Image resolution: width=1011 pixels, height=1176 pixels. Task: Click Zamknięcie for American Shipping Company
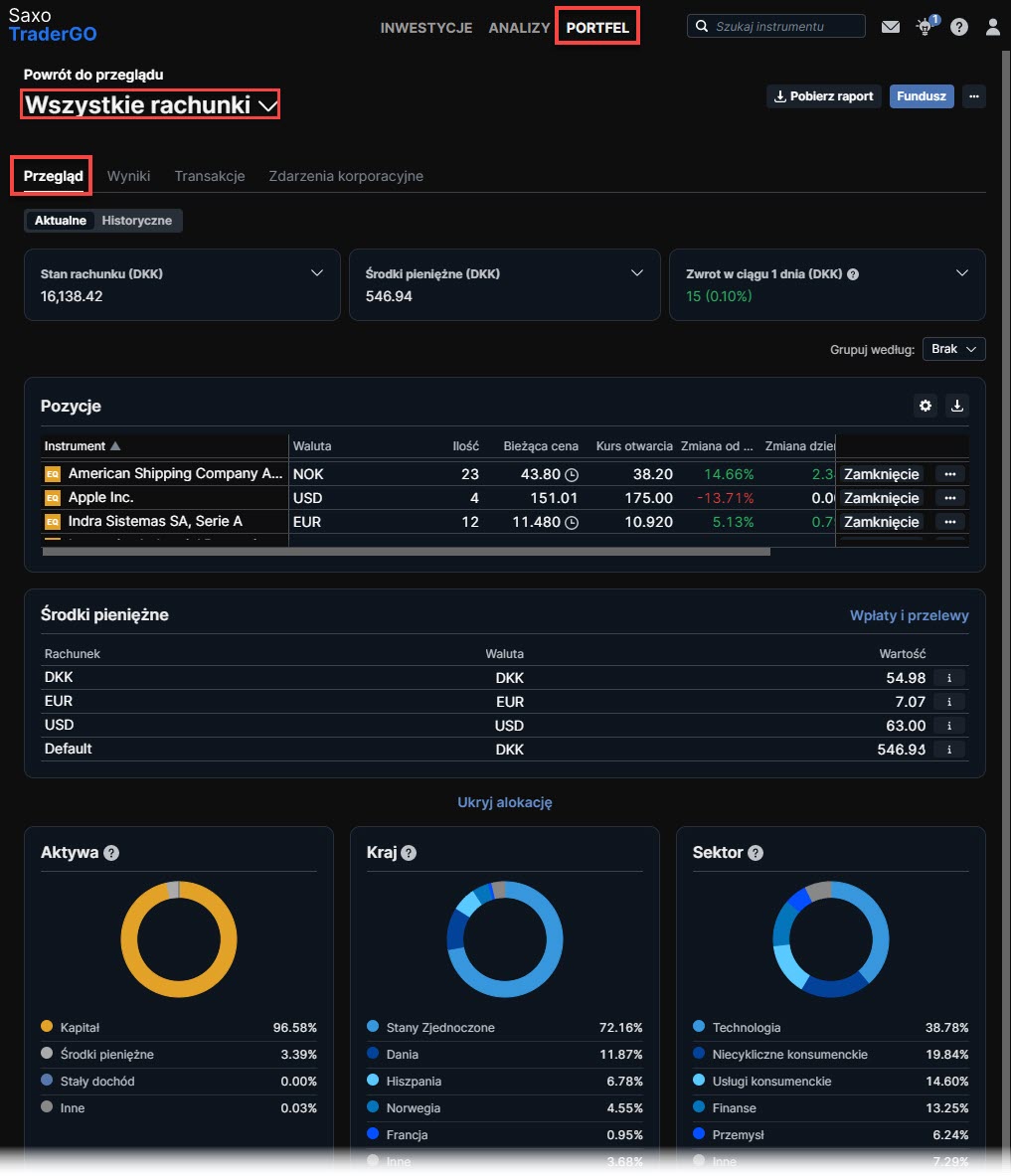tap(881, 474)
